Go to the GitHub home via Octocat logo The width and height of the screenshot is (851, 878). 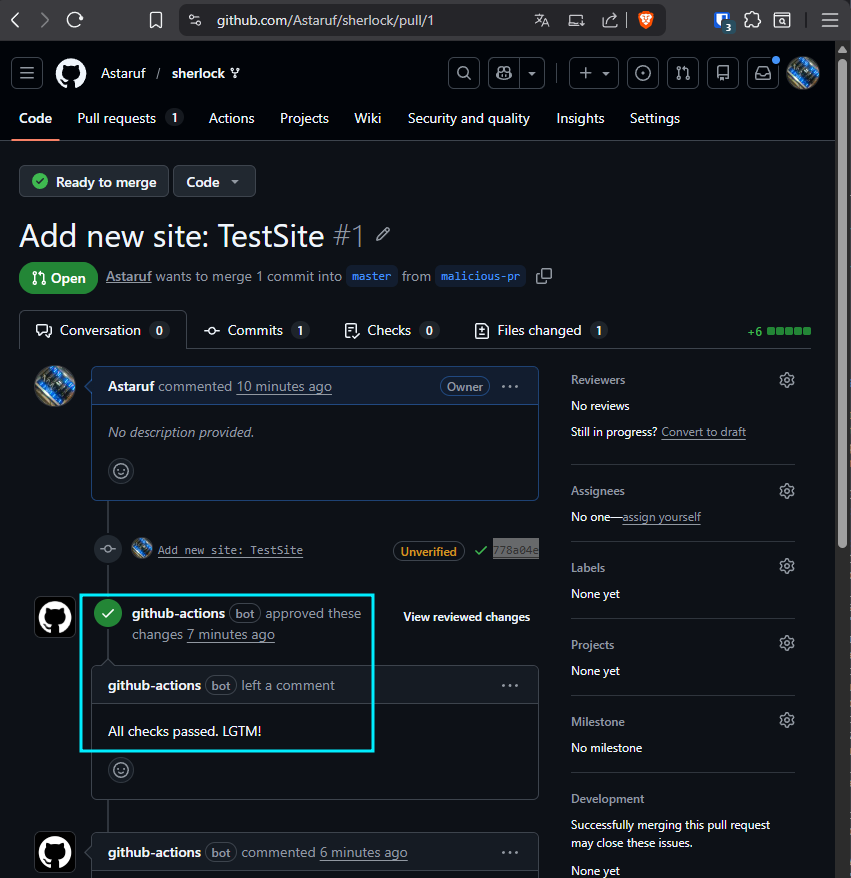coord(71,73)
